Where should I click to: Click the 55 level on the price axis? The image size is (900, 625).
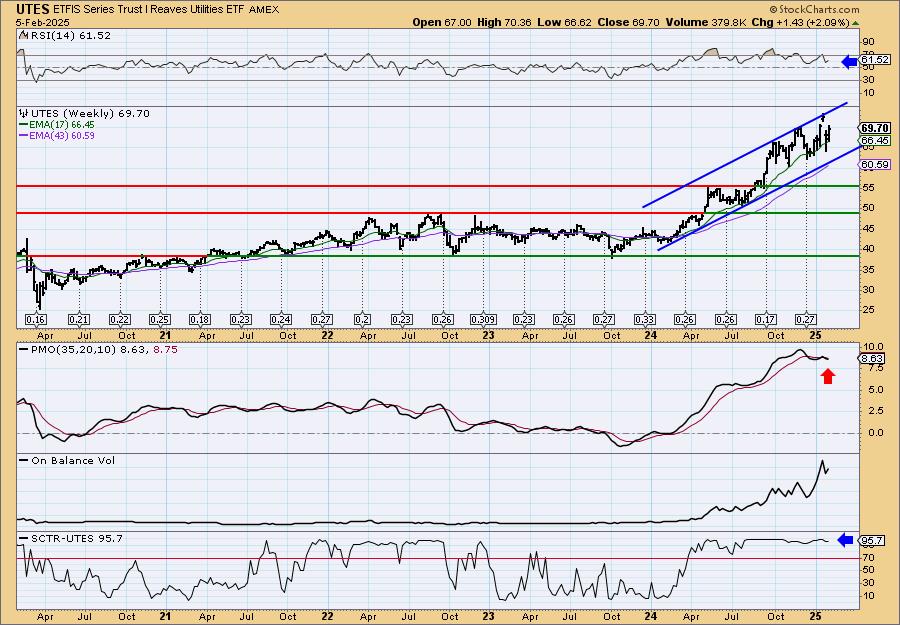click(867, 188)
